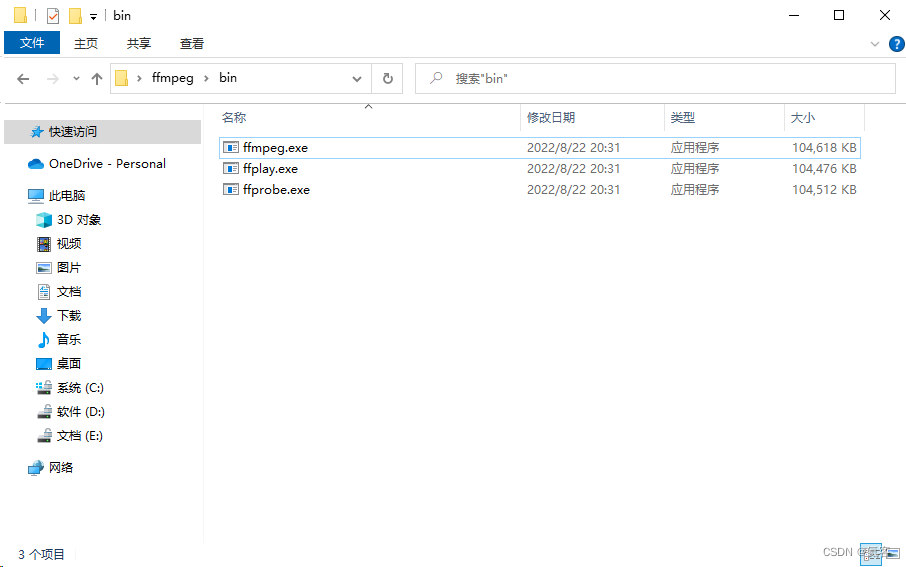Click the 快速访问 star icon
The height and width of the screenshot is (567, 906).
coord(37,132)
